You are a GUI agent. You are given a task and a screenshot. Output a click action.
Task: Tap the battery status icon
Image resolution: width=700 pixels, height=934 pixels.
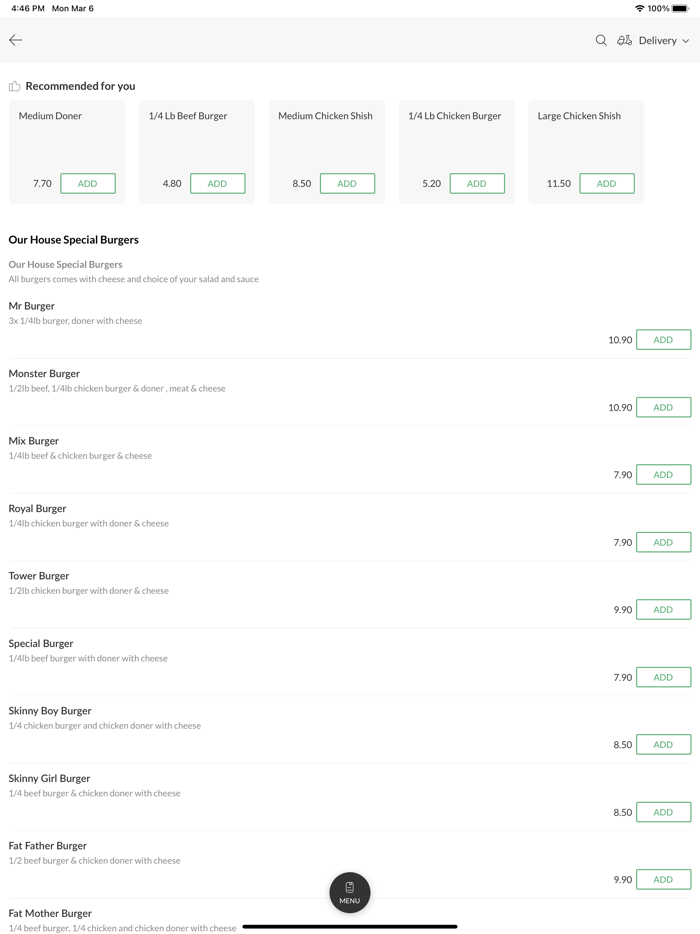click(680, 8)
